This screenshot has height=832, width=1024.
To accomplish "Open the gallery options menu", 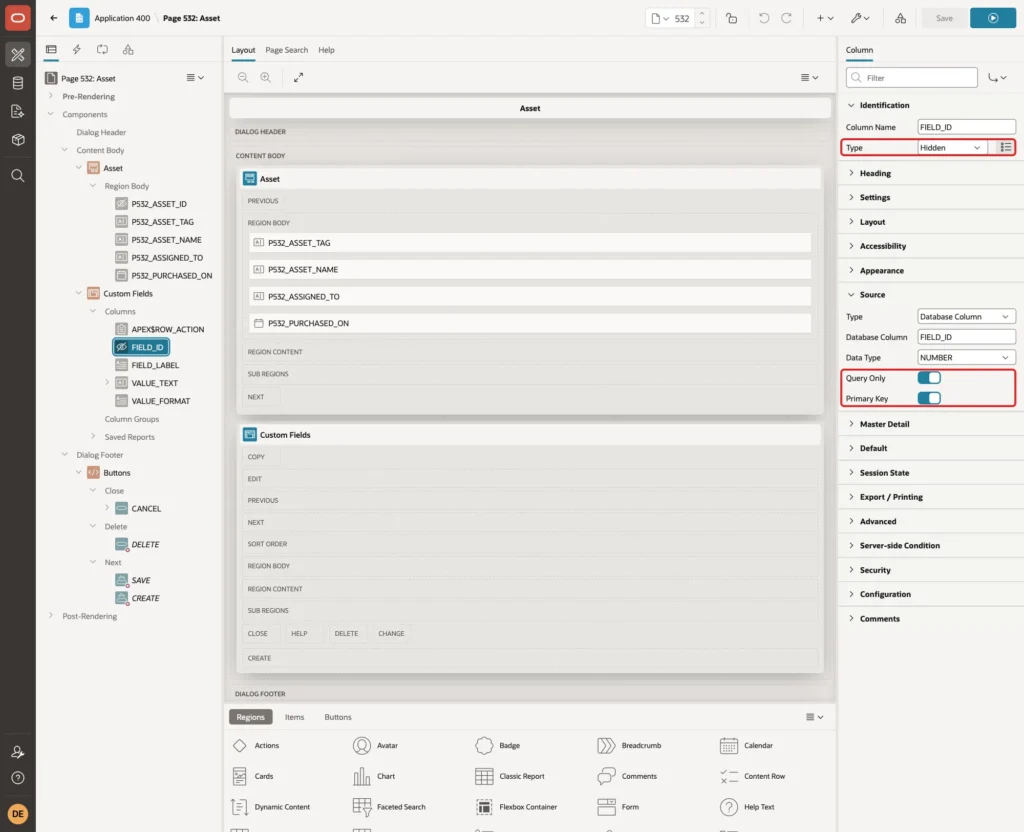I will (x=814, y=717).
